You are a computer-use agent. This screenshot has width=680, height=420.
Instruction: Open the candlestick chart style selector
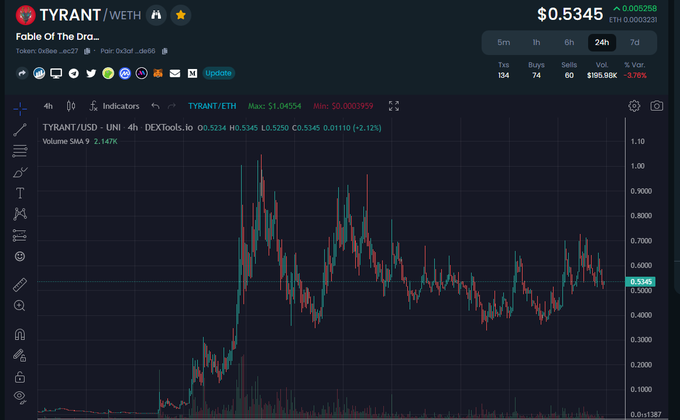point(71,106)
